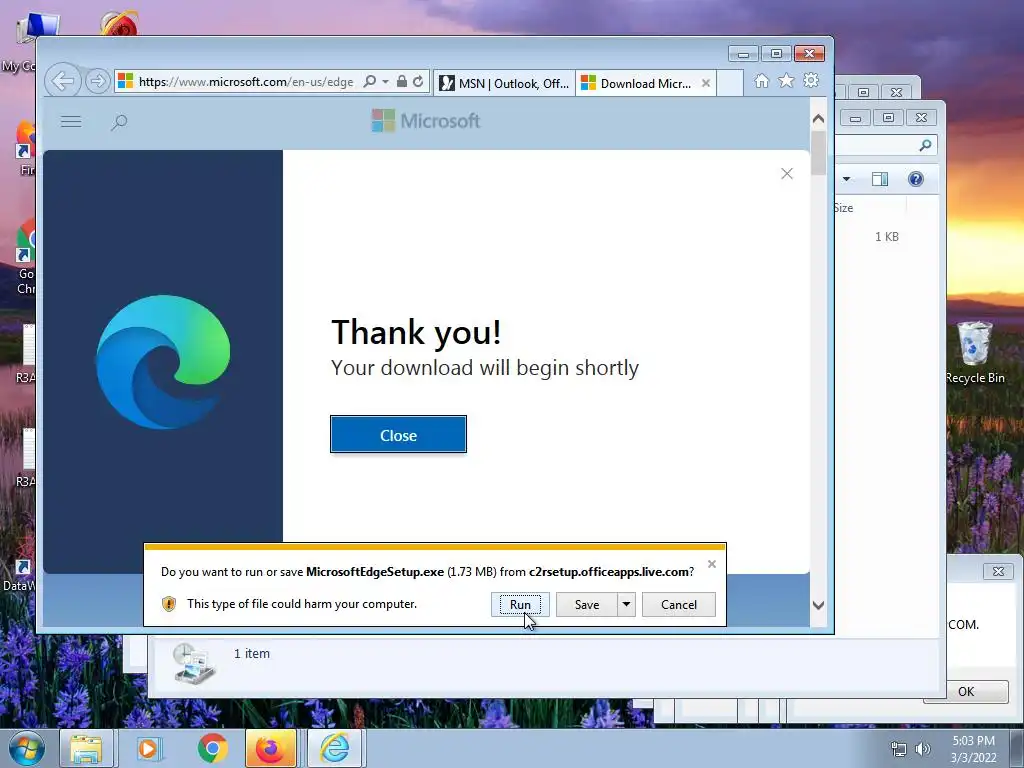
Task: Cancel the download prompt
Action: (x=679, y=605)
